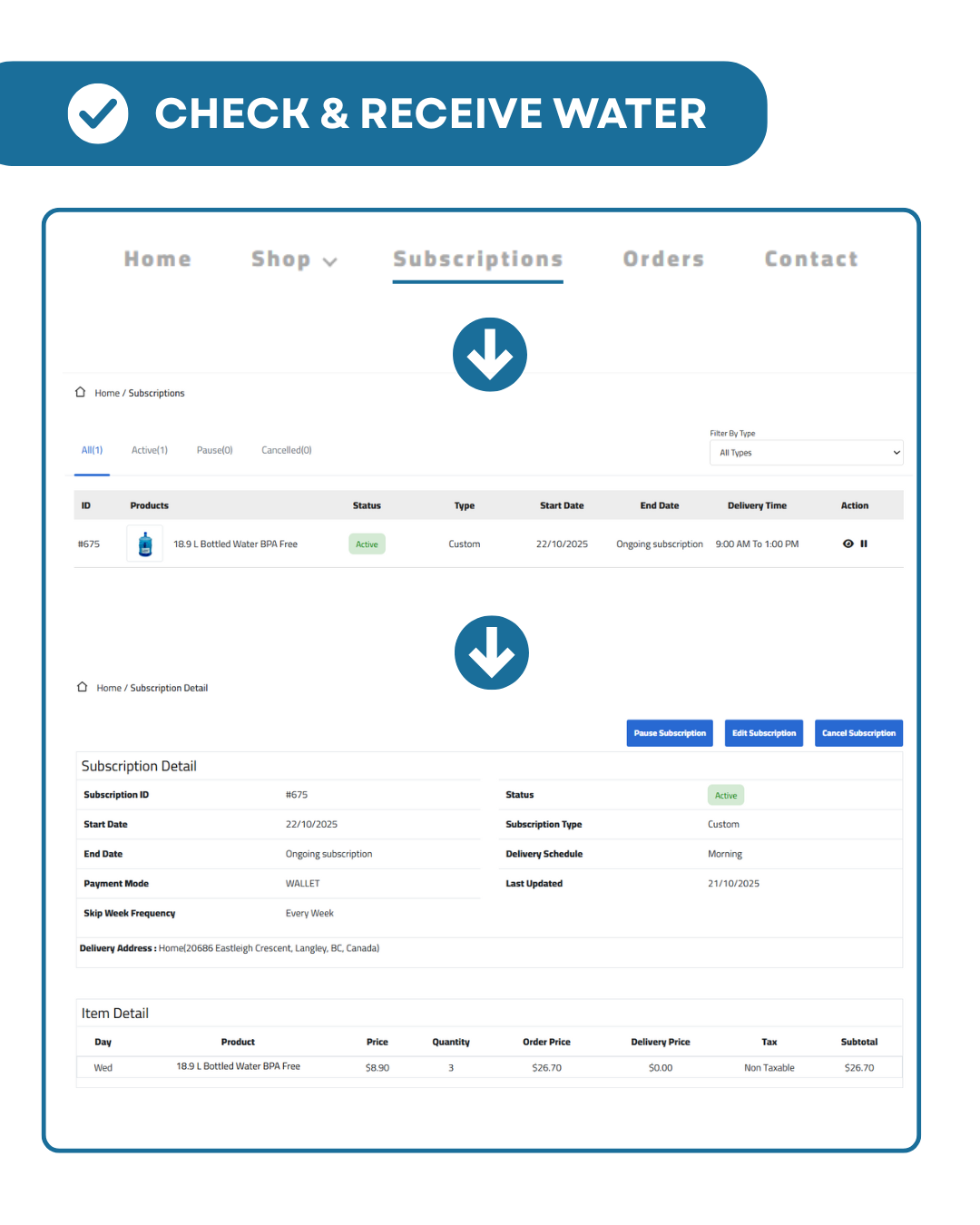
Task: Select the Pause(0) tab
Action: [214, 450]
